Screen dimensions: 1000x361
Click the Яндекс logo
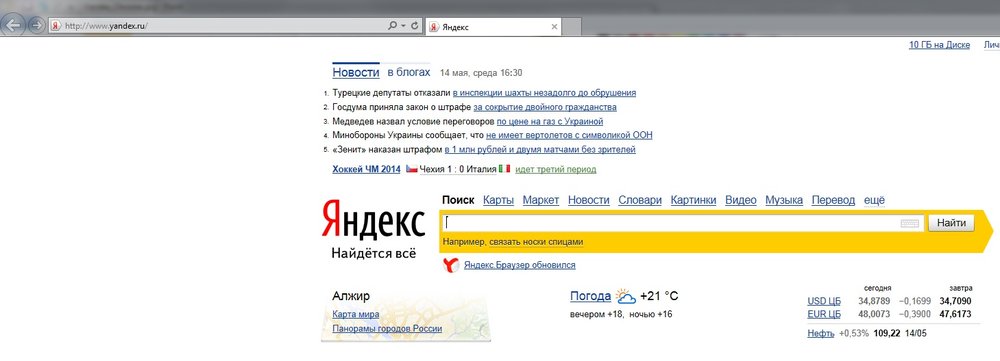point(373,220)
